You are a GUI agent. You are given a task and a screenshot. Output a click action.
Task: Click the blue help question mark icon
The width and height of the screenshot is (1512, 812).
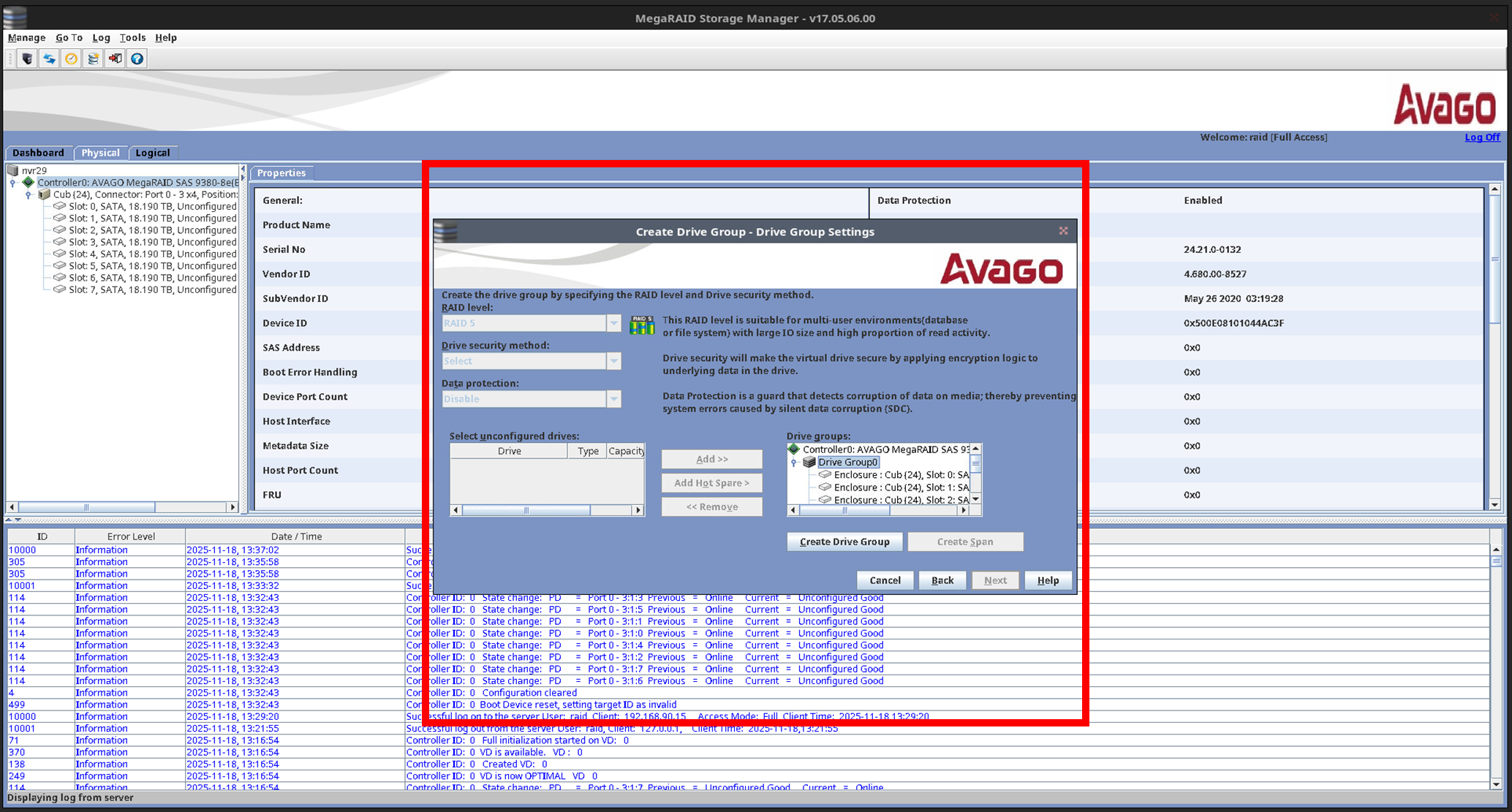pos(137,58)
